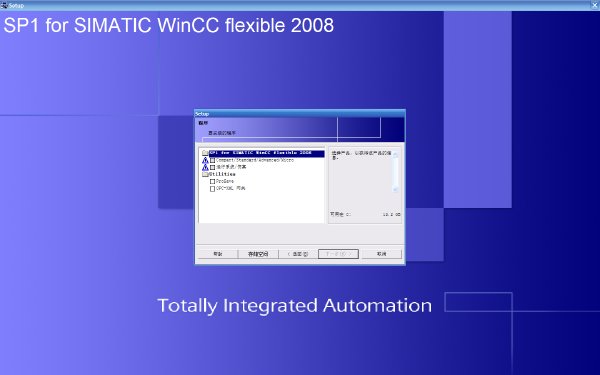Select the ProSave label text
Screen dimensions: 600x375
click(x=225, y=181)
